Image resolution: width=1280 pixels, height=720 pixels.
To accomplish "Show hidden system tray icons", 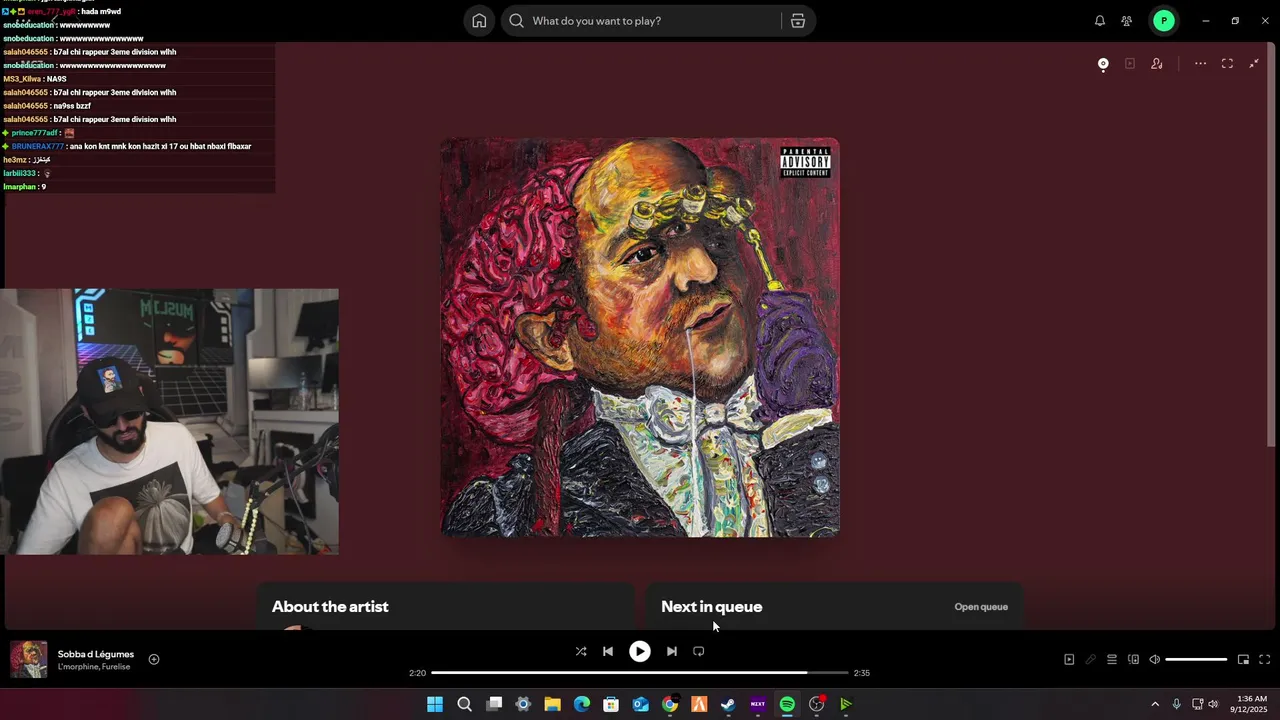I will (1155, 705).
